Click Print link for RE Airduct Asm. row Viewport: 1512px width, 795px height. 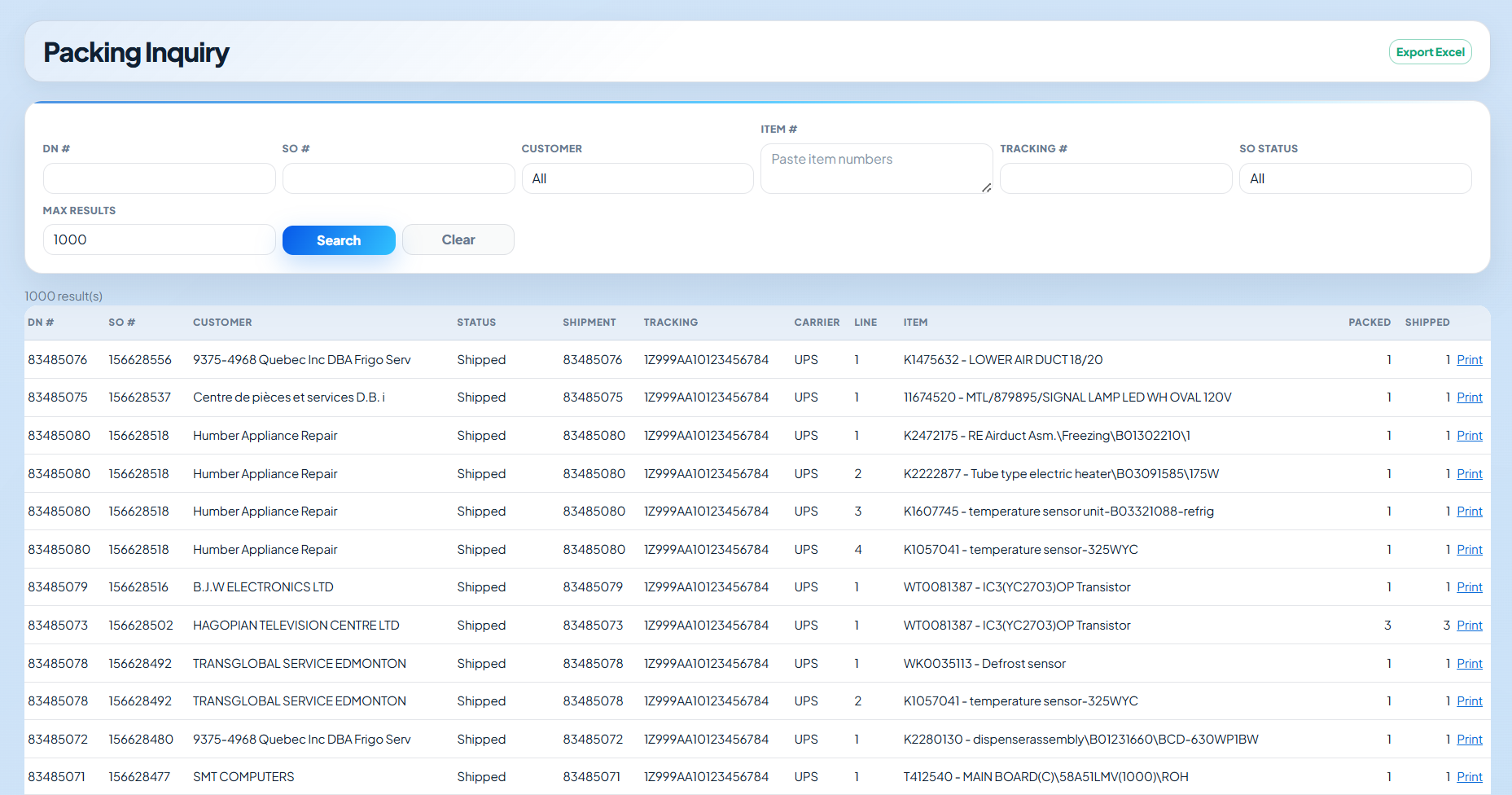(1469, 436)
